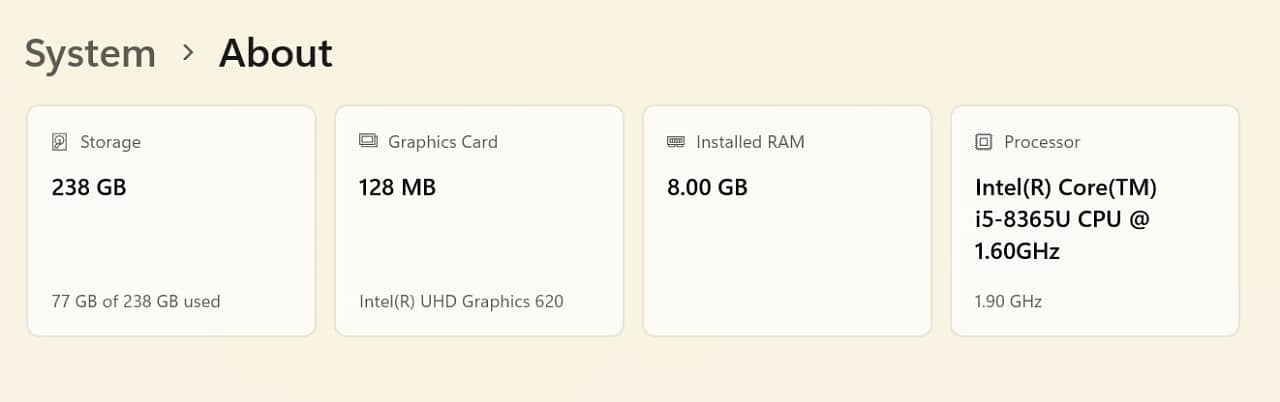The image size is (1280, 402).
Task: Click the Processor chip icon
Action: click(984, 142)
